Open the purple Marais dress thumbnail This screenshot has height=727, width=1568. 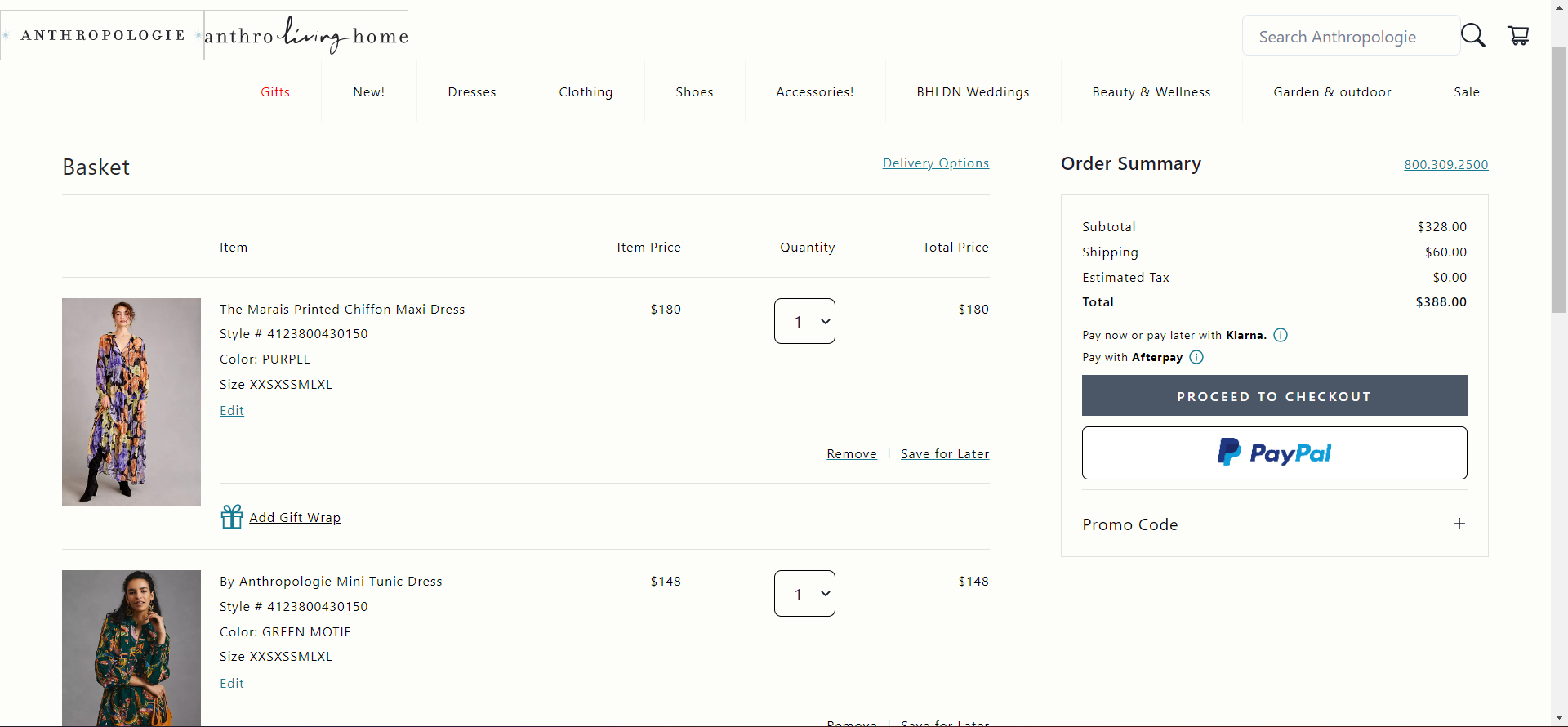(x=131, y=402)
